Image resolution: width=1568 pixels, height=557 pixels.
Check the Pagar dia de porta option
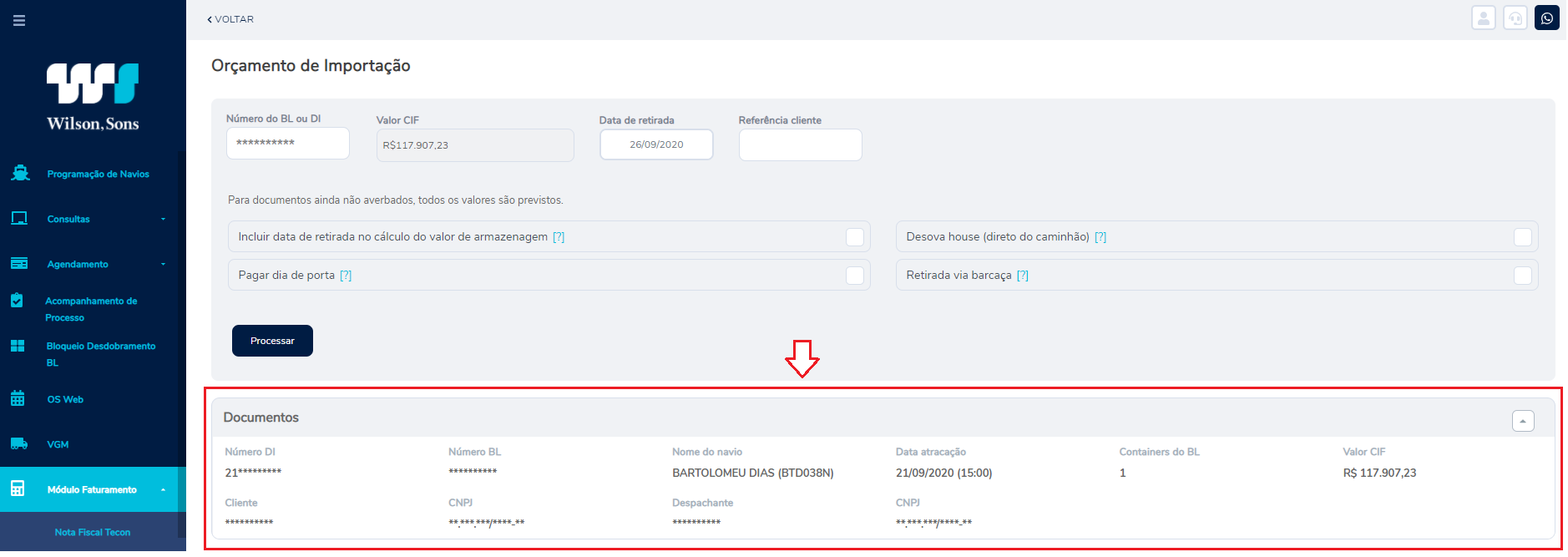(x=855, y=276)
